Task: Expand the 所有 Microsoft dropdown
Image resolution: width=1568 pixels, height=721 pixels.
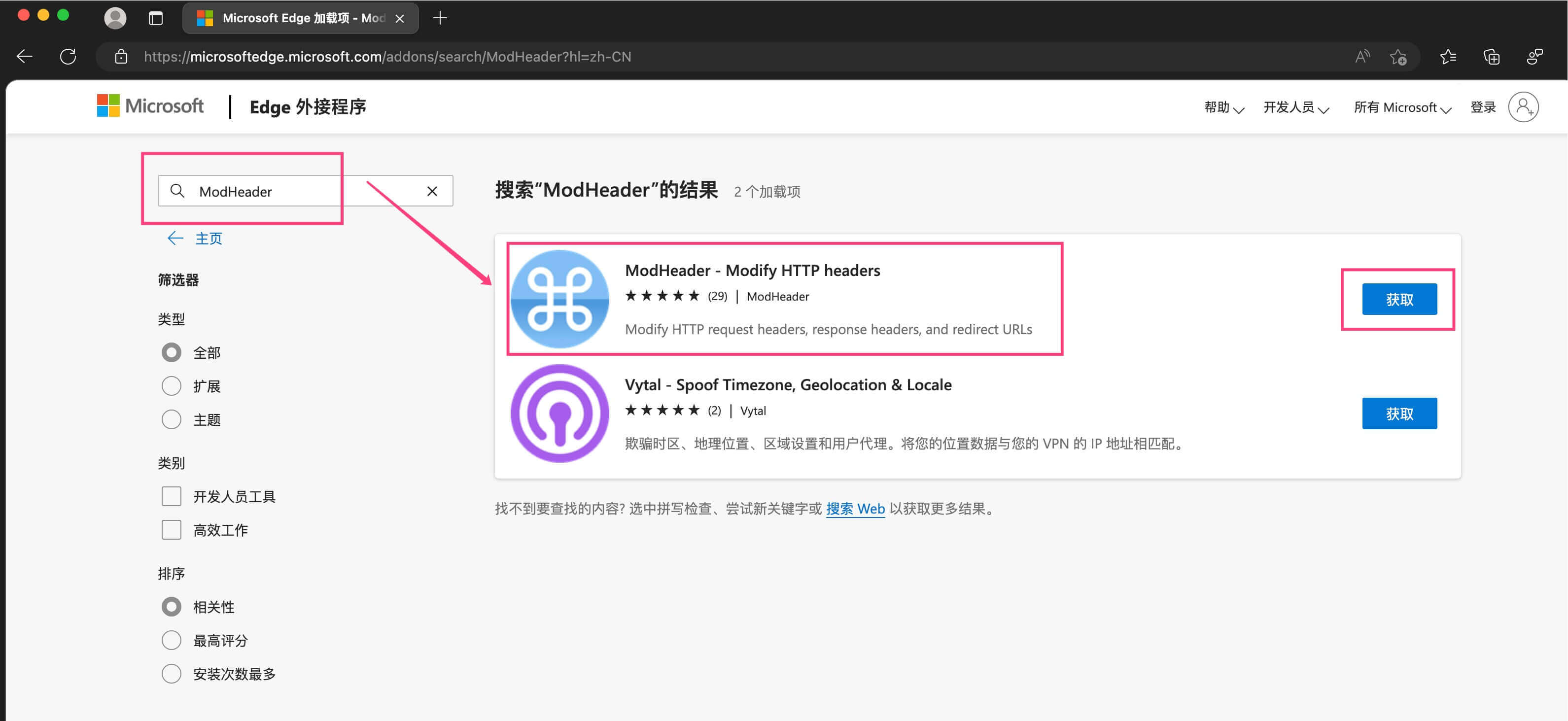Action: [1402, 108]
